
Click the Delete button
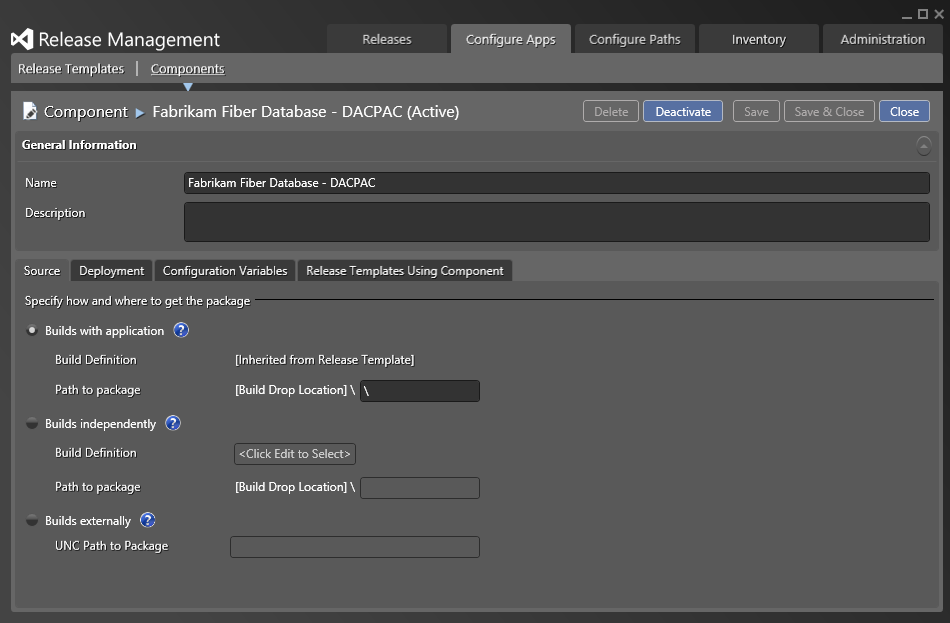611,112
